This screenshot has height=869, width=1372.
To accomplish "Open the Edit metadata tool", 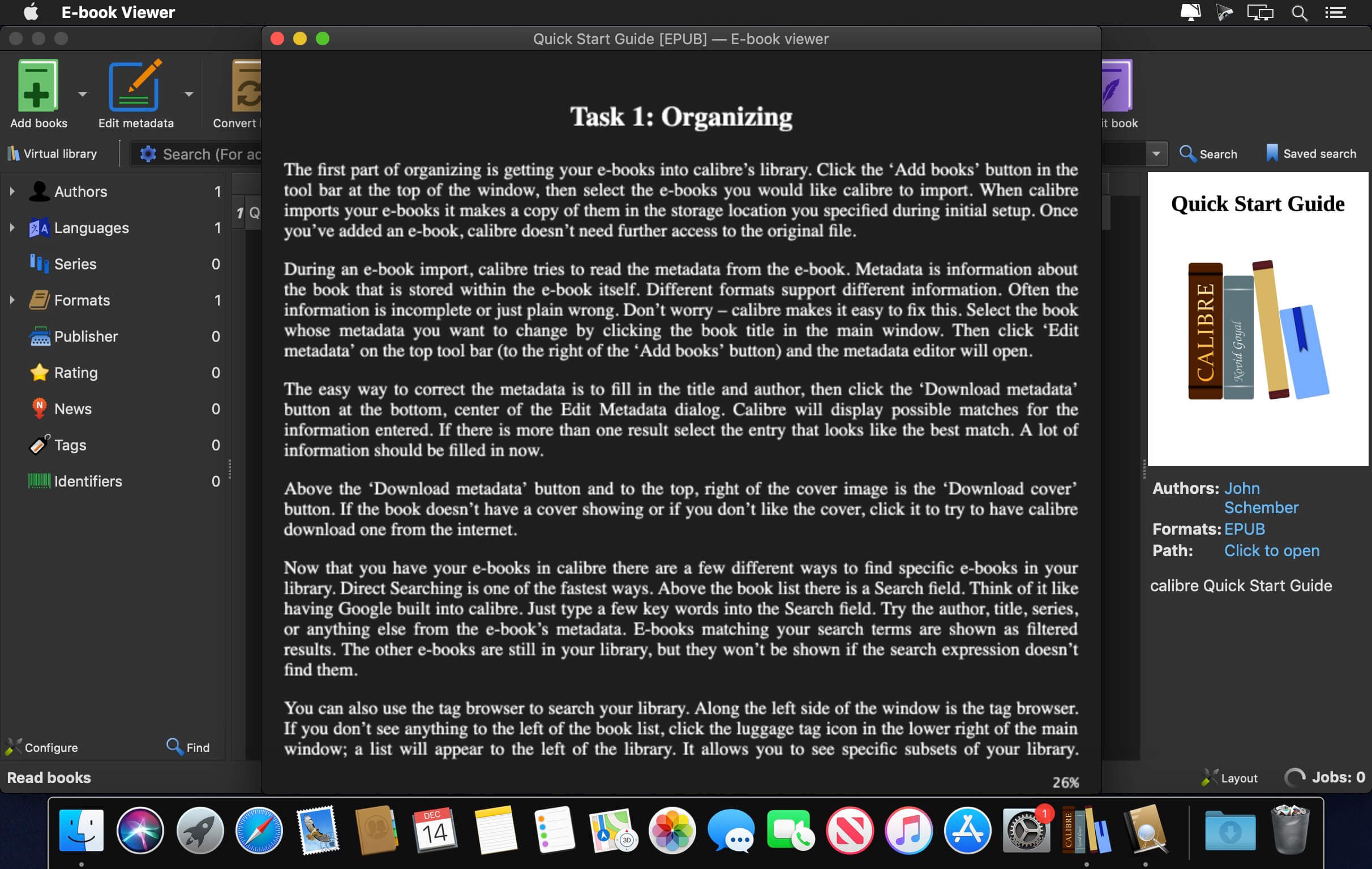I will coord(135,87).
